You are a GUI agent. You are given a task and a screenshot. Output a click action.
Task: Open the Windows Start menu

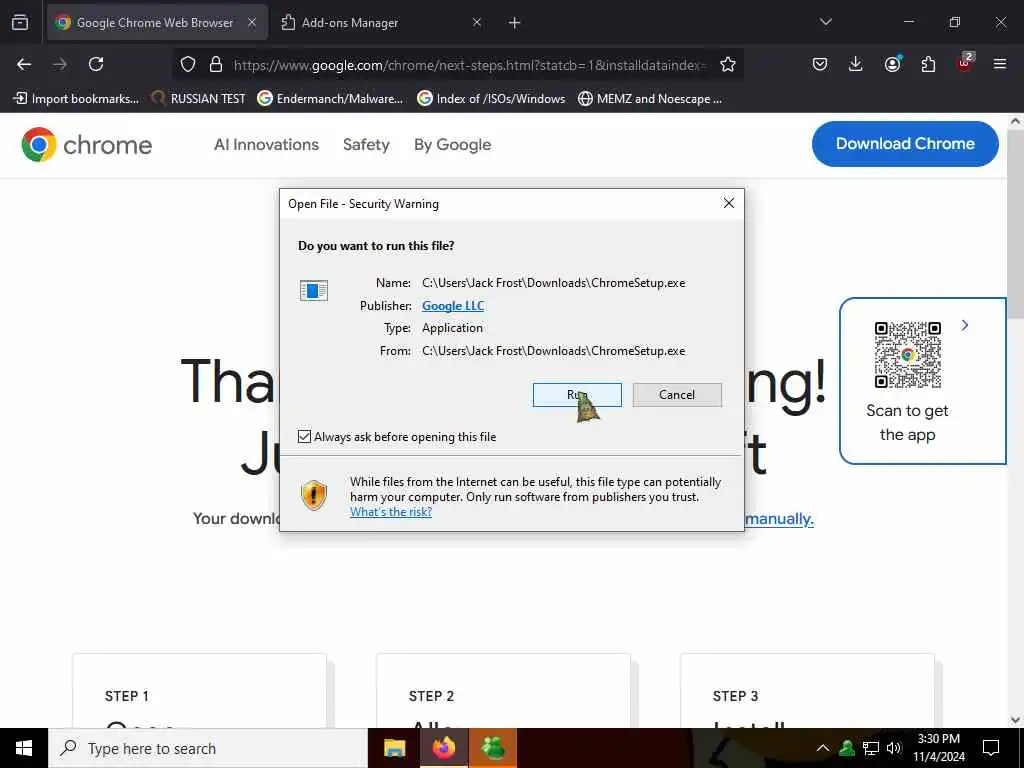24,748
